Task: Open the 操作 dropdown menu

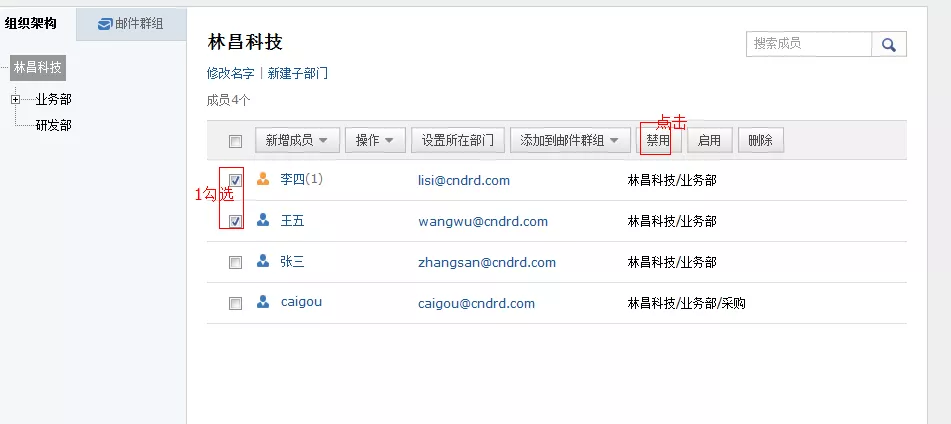Action: pos(375,140)
